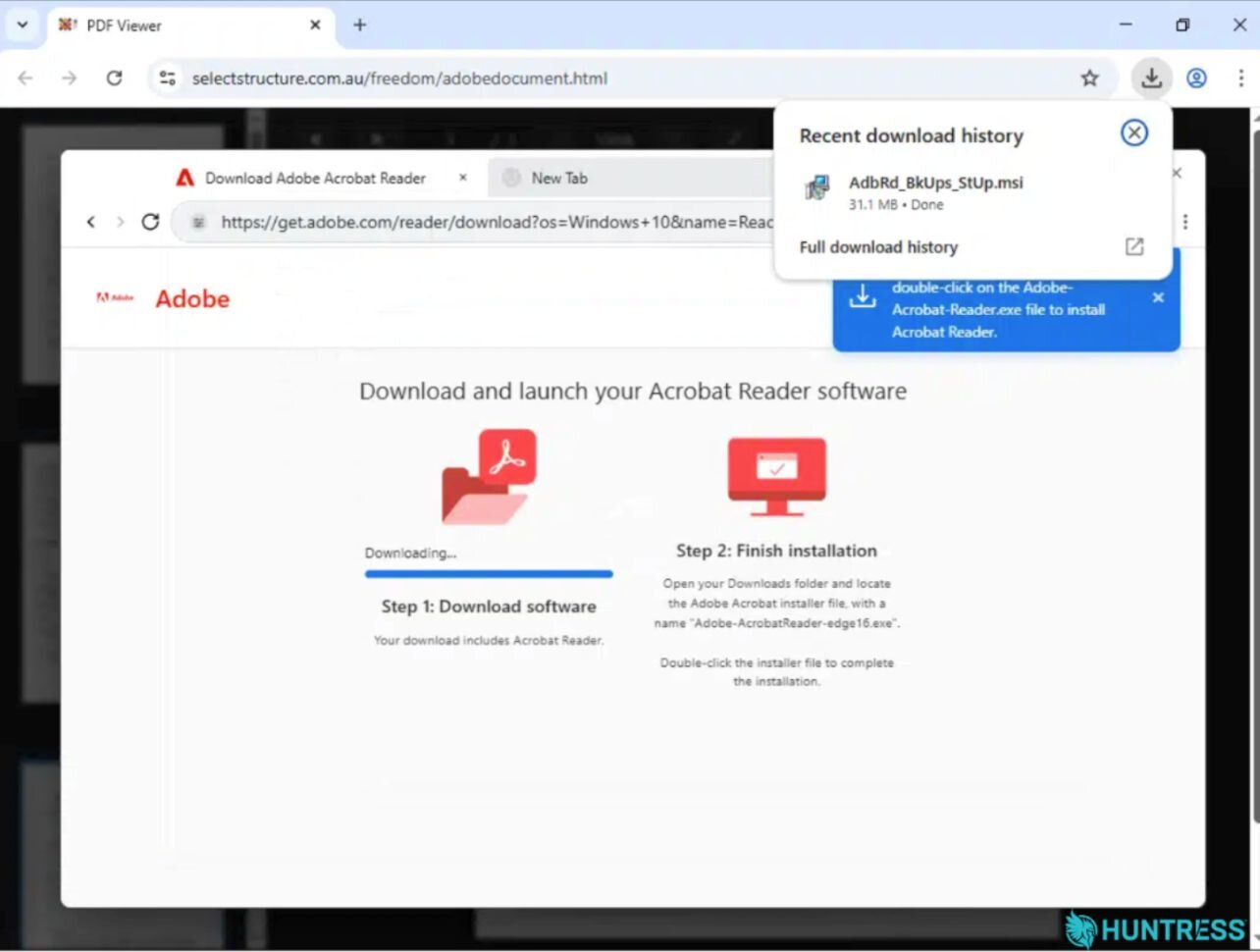Open the Chrome downloads icon

click(1151, 79)
